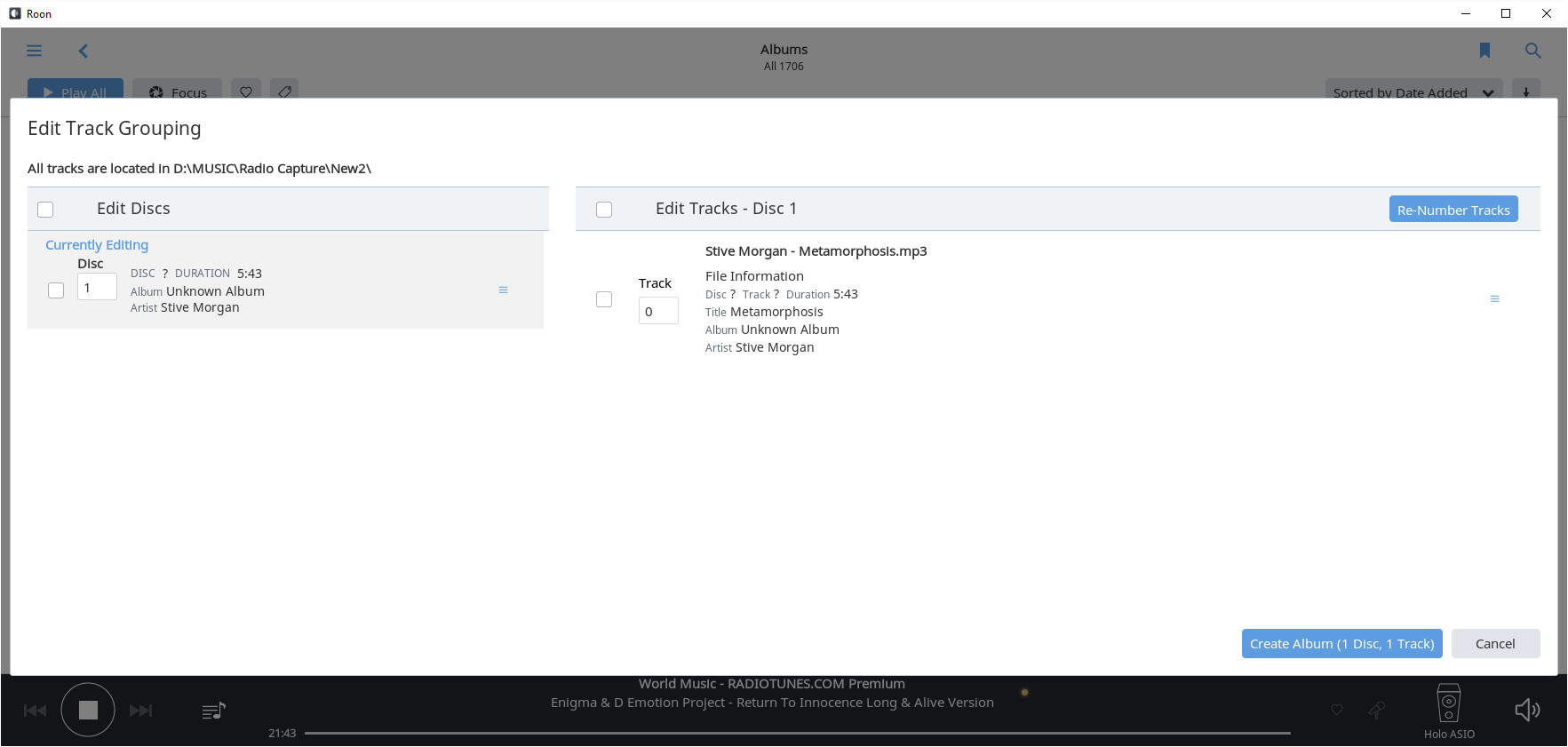Check the Edit Discs select-all checkbox
This screenshot has height=747, width=1568.
point(45,210)
